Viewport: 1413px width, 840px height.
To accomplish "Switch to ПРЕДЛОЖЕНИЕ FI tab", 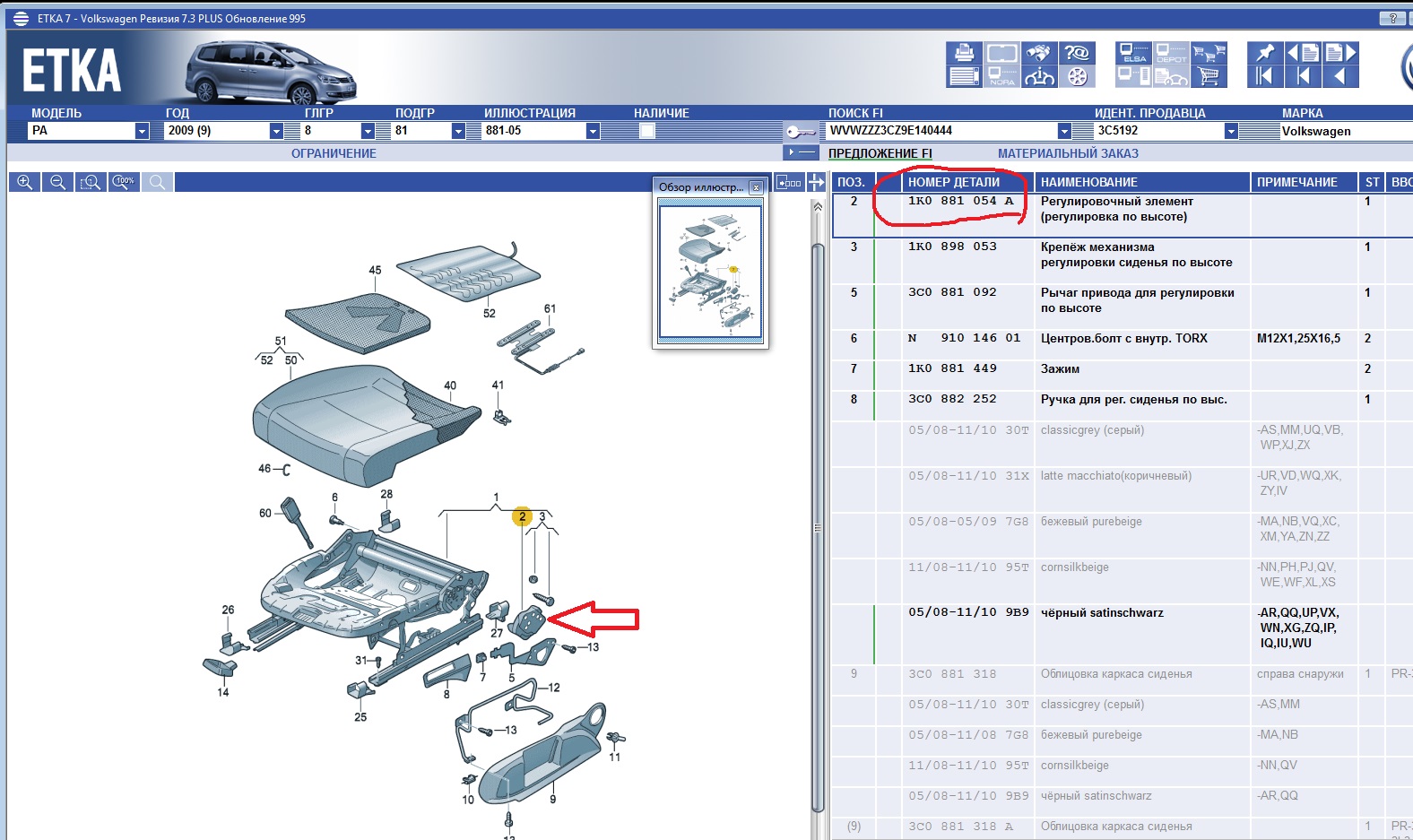I will pyautogui.click(x=880, y=153).
